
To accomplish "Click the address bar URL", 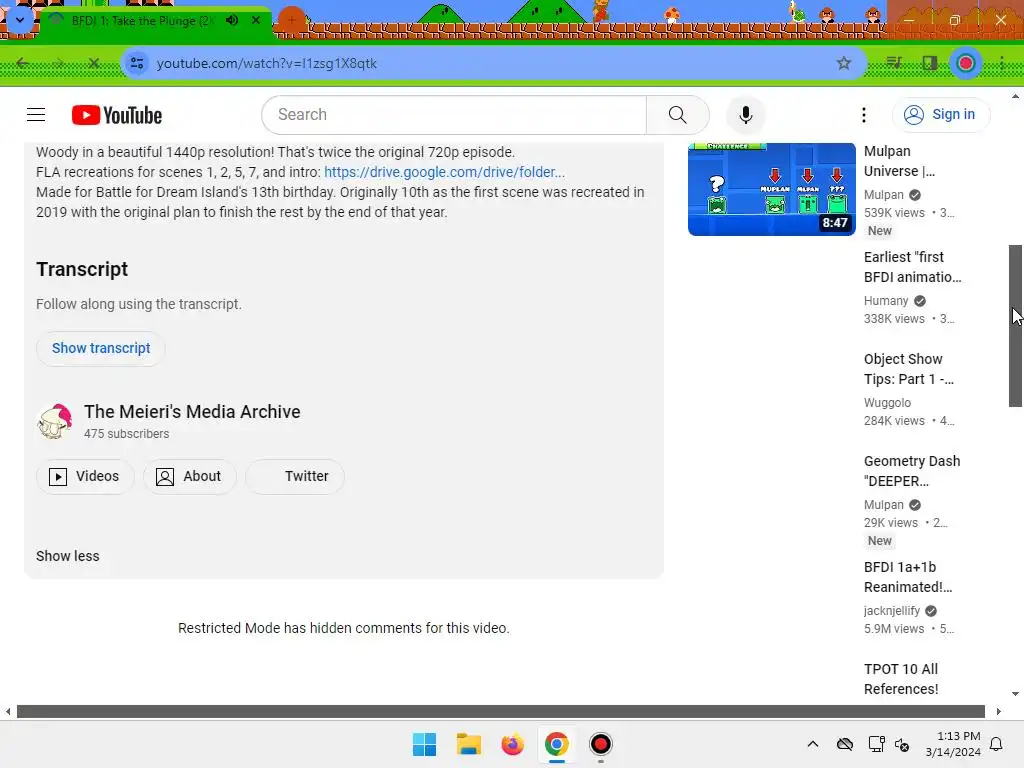I will [x=266, y=63].
